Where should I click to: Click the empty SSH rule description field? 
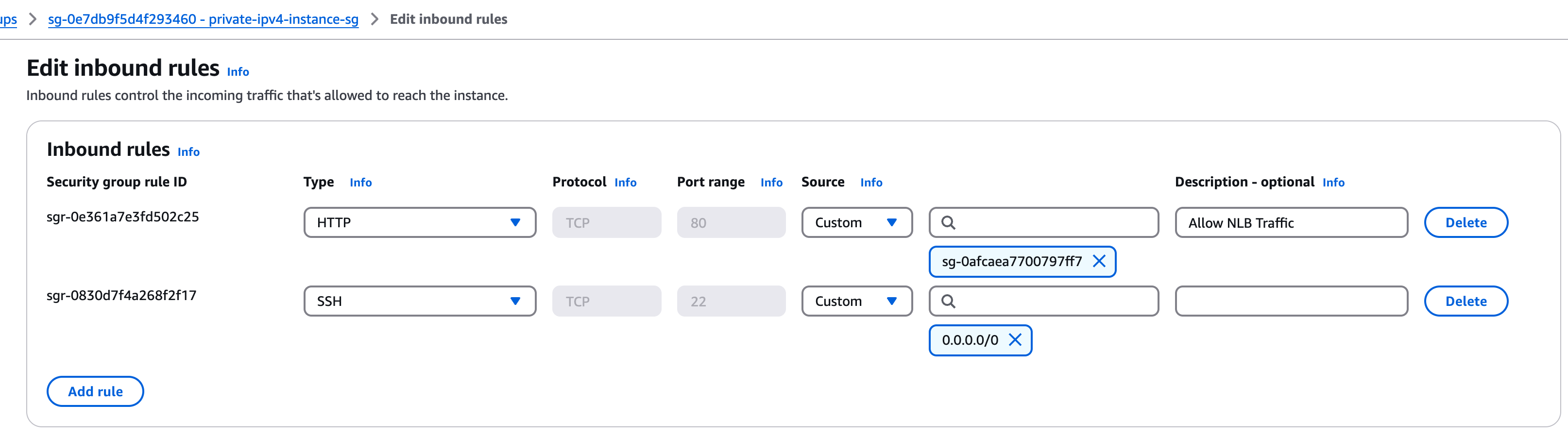(1291, 301)
